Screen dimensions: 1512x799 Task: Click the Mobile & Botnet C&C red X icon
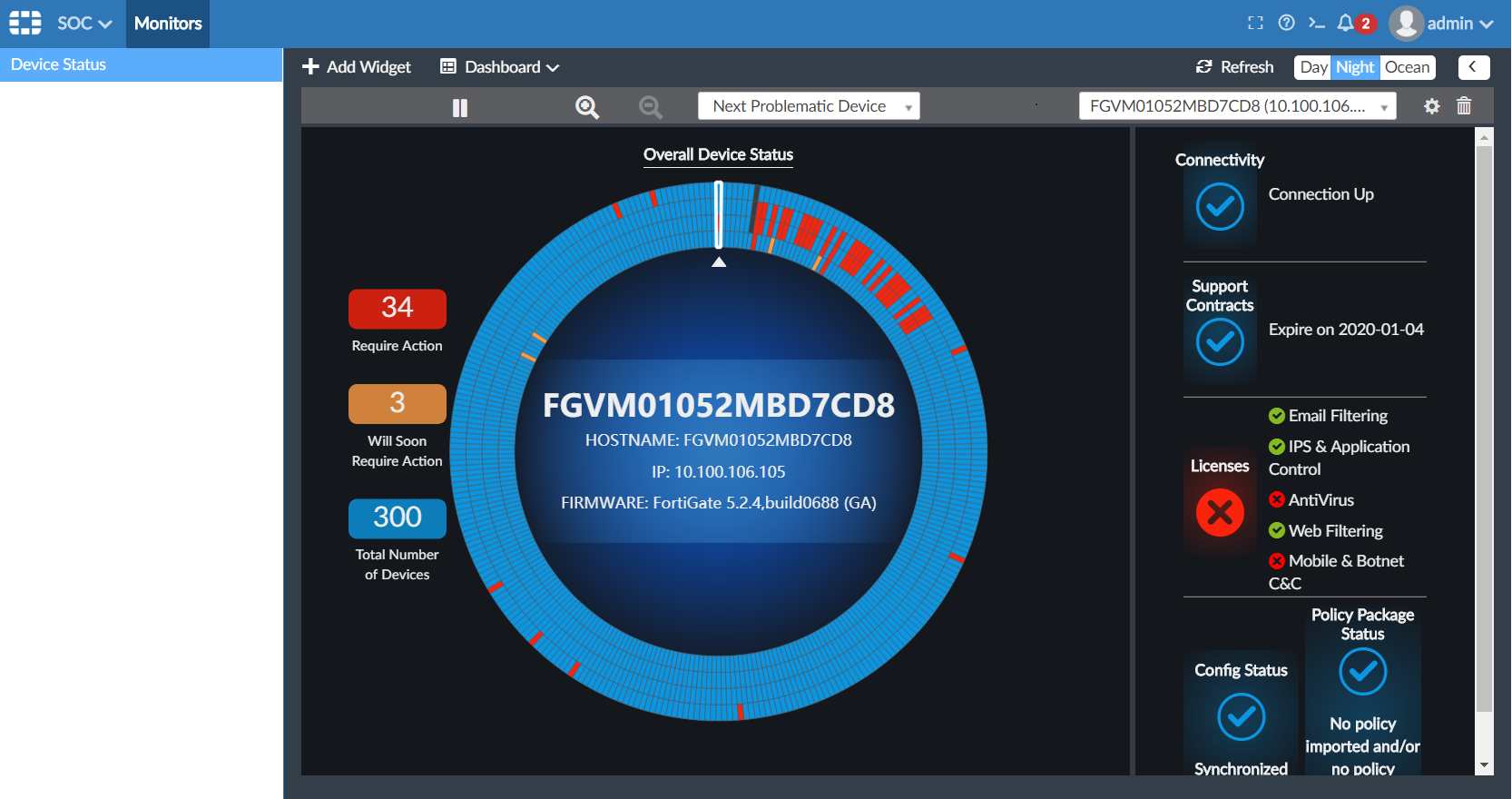1277,561
